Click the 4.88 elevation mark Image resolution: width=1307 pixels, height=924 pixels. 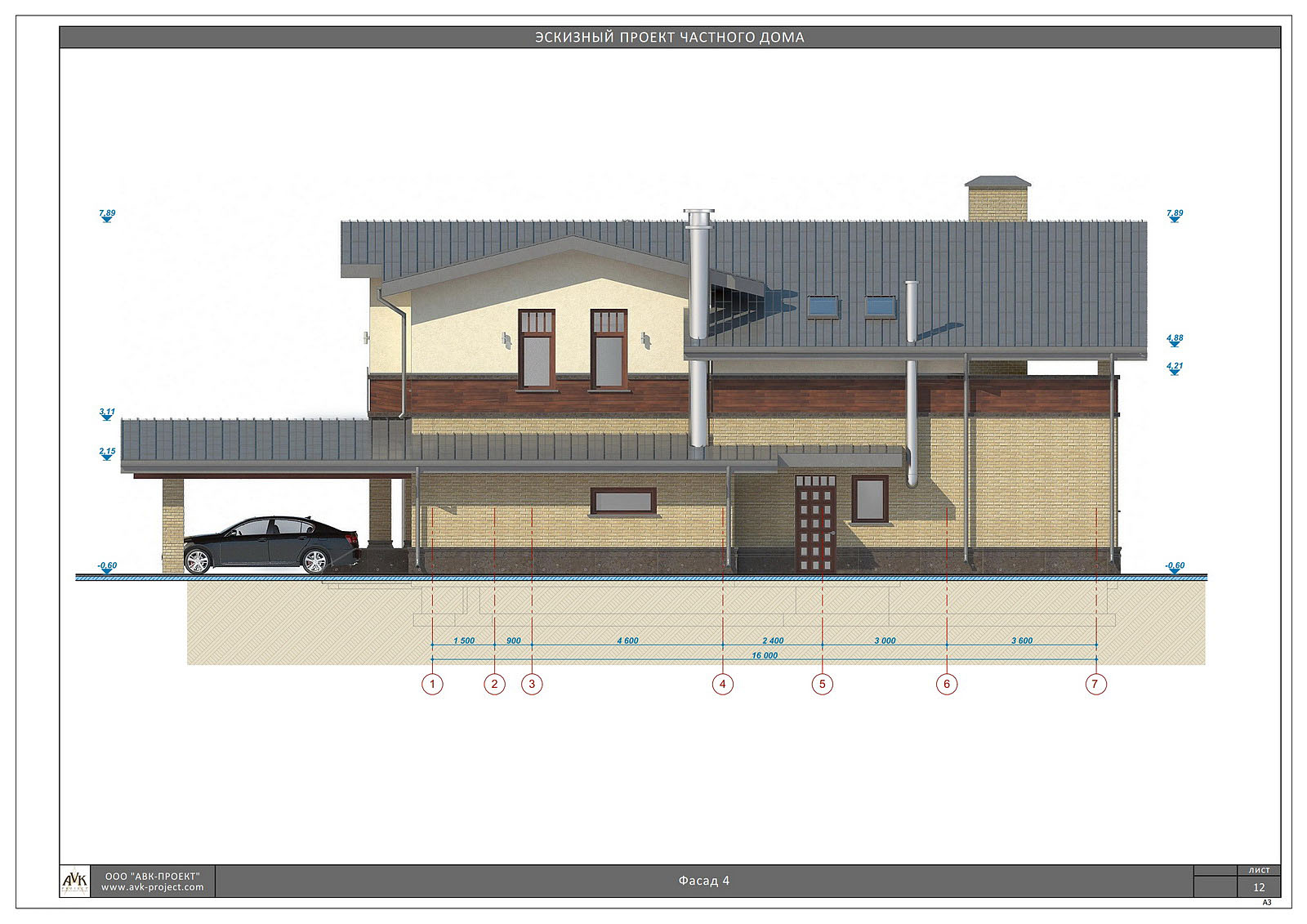tap(1175, 340)
